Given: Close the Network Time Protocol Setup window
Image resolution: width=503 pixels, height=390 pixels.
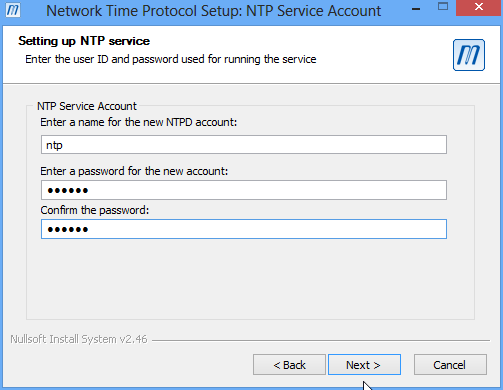Looking at the screenshot, I should coord(479,8).
